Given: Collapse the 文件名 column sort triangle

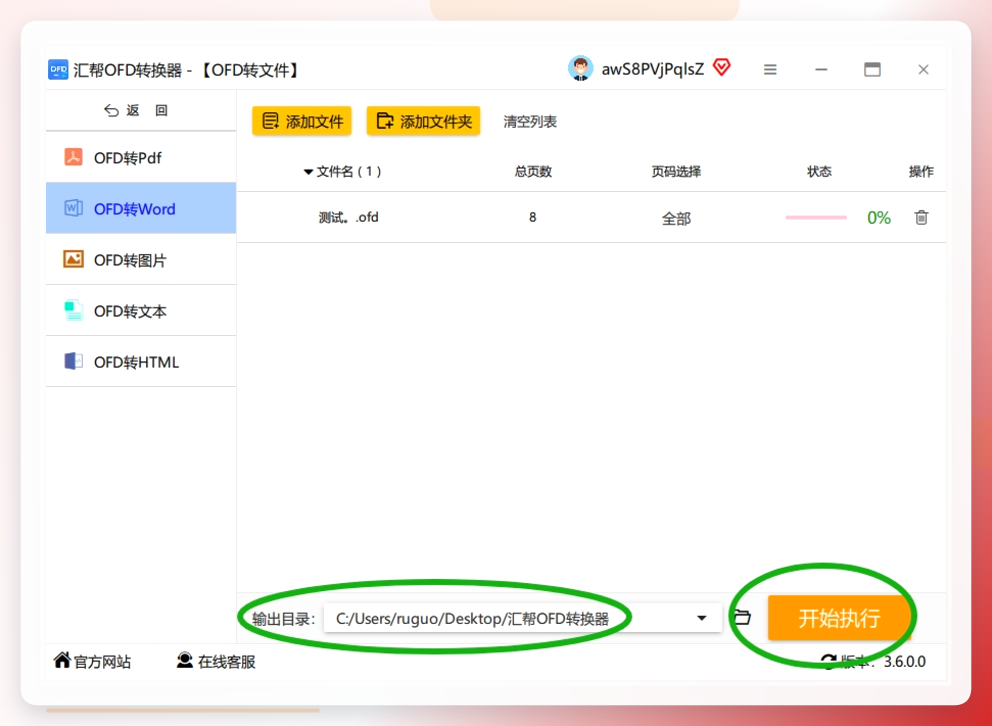Looking at the screenshot, I should (x=308, y=172).
